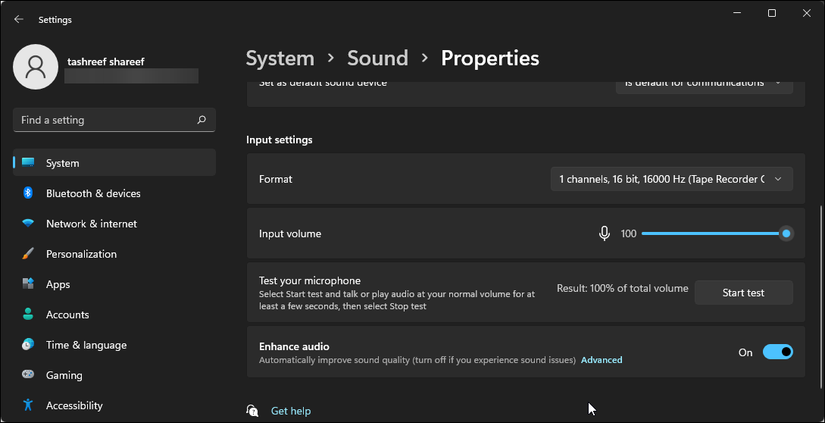Select Gaming in the sidebar
The width and height of the screenshot is (825, 423).
[64, 375]
